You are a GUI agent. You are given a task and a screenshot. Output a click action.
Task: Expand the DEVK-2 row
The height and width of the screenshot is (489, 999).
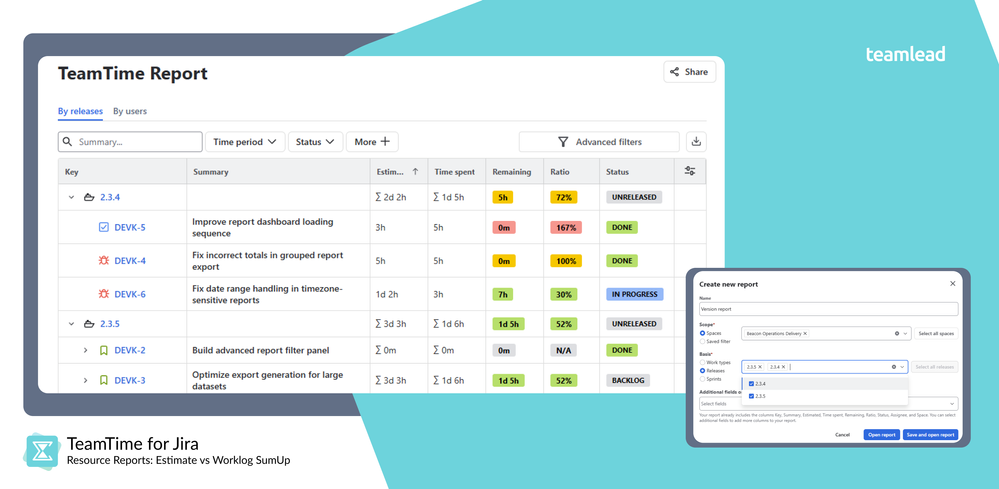pos(85,350)
